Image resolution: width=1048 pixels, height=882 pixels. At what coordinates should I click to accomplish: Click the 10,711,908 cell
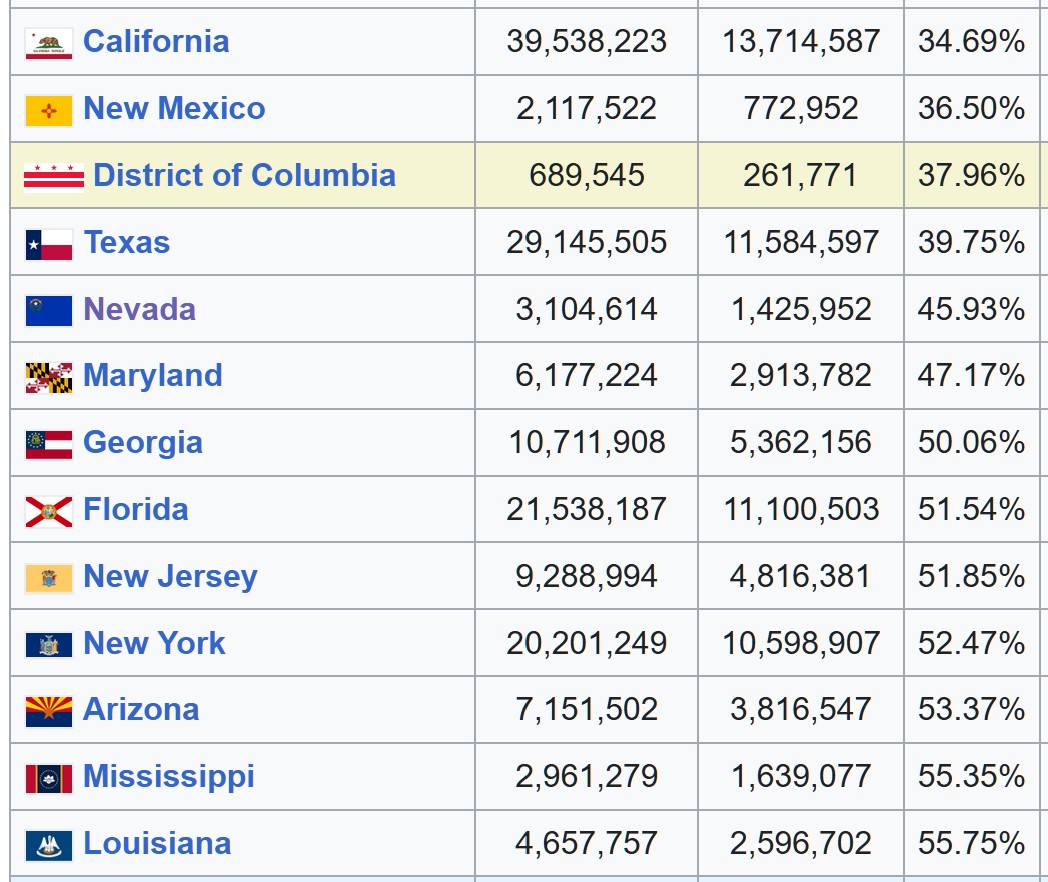(586, 442)
